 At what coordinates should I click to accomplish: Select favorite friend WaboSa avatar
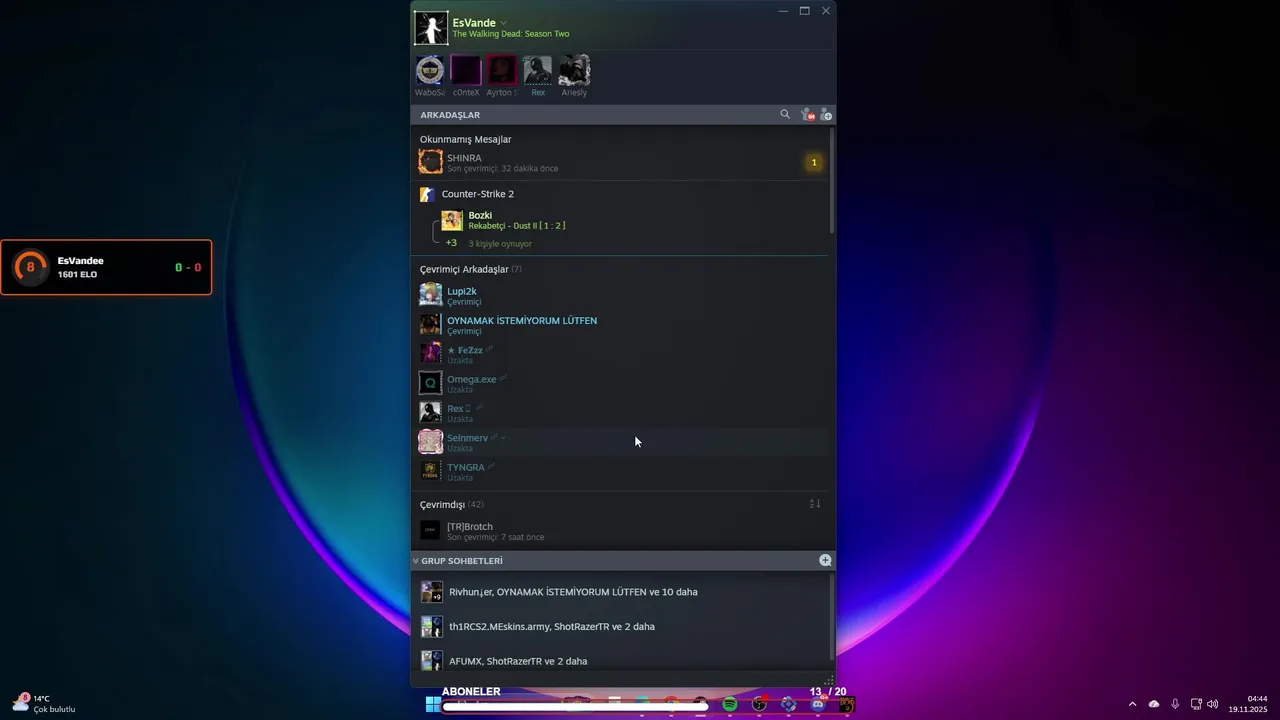coord(430,70)
